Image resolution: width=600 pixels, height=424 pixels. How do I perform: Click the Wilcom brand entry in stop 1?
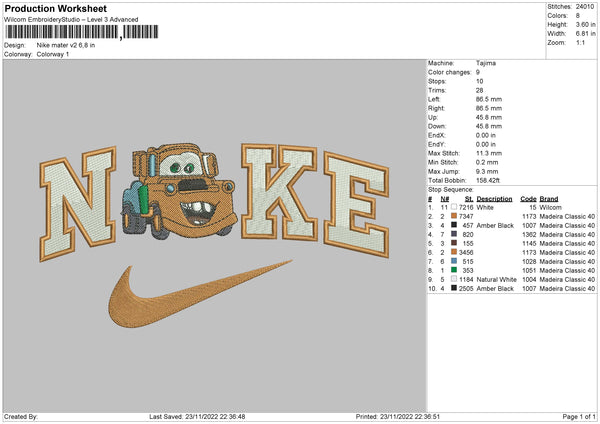[x=550, y=206]
